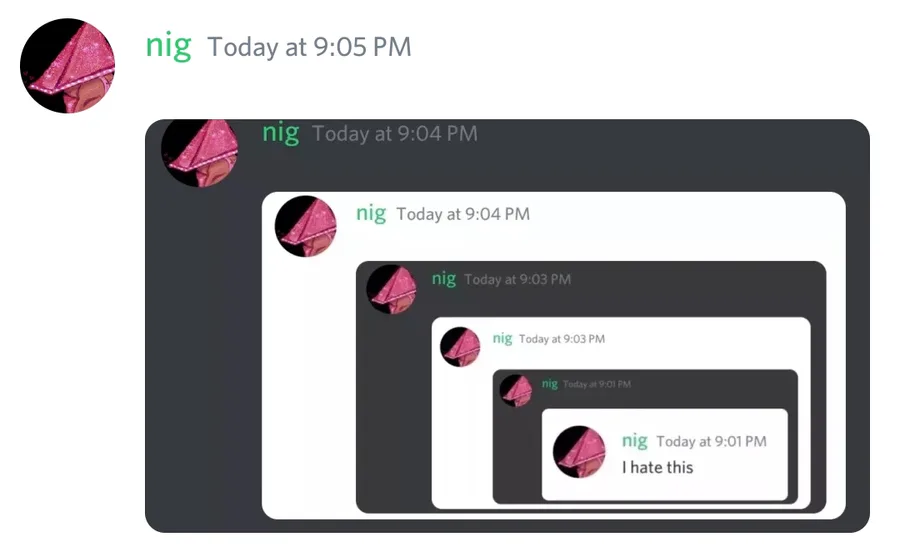Click the avatar in the white 9:03 PM card
Viewport: 900px width, 547px height.
[460, 347]
